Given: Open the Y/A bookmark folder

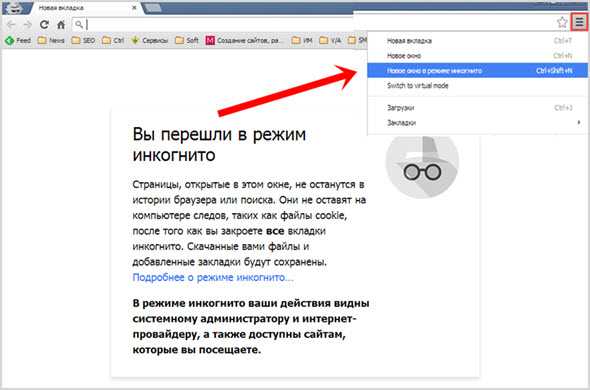Looking at the screenshot, I should point(330,40).
